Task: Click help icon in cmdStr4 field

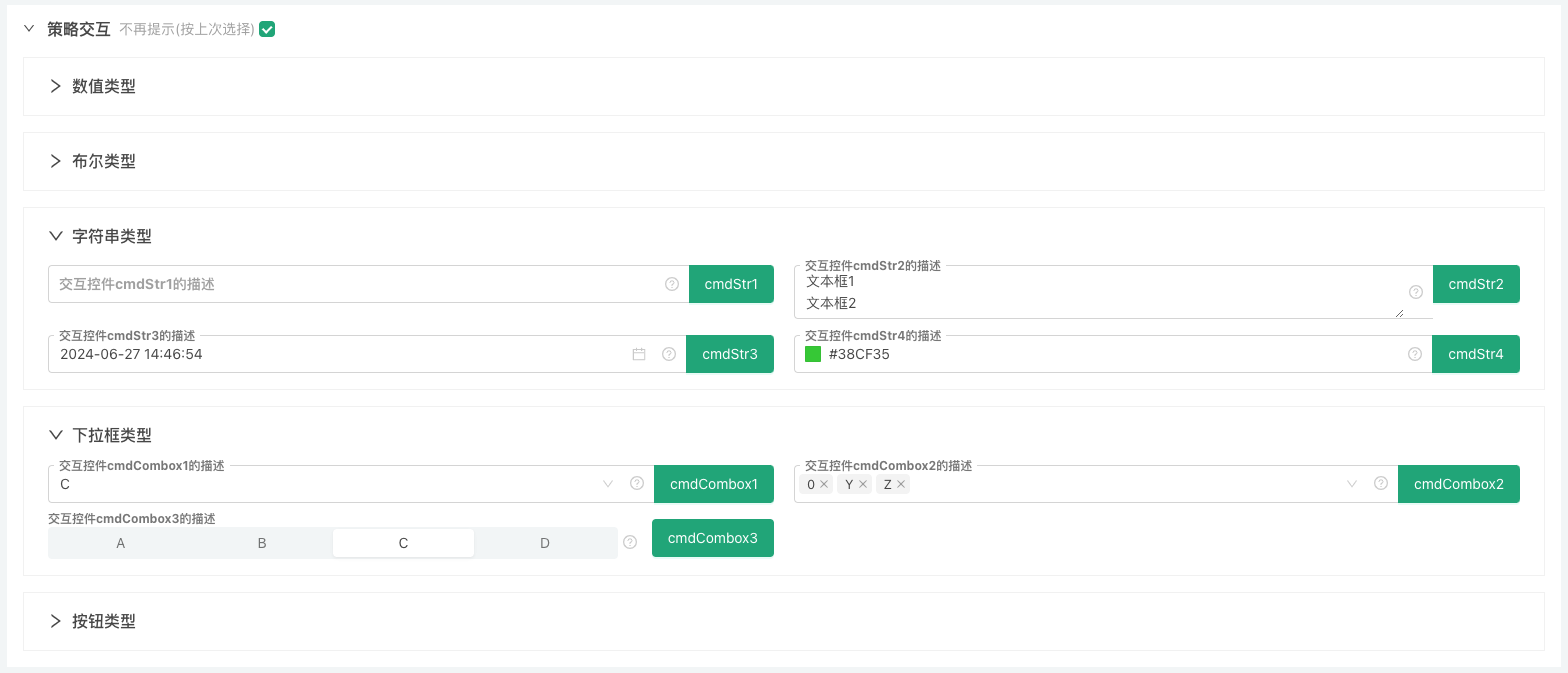Action: tap(1415, 354)
